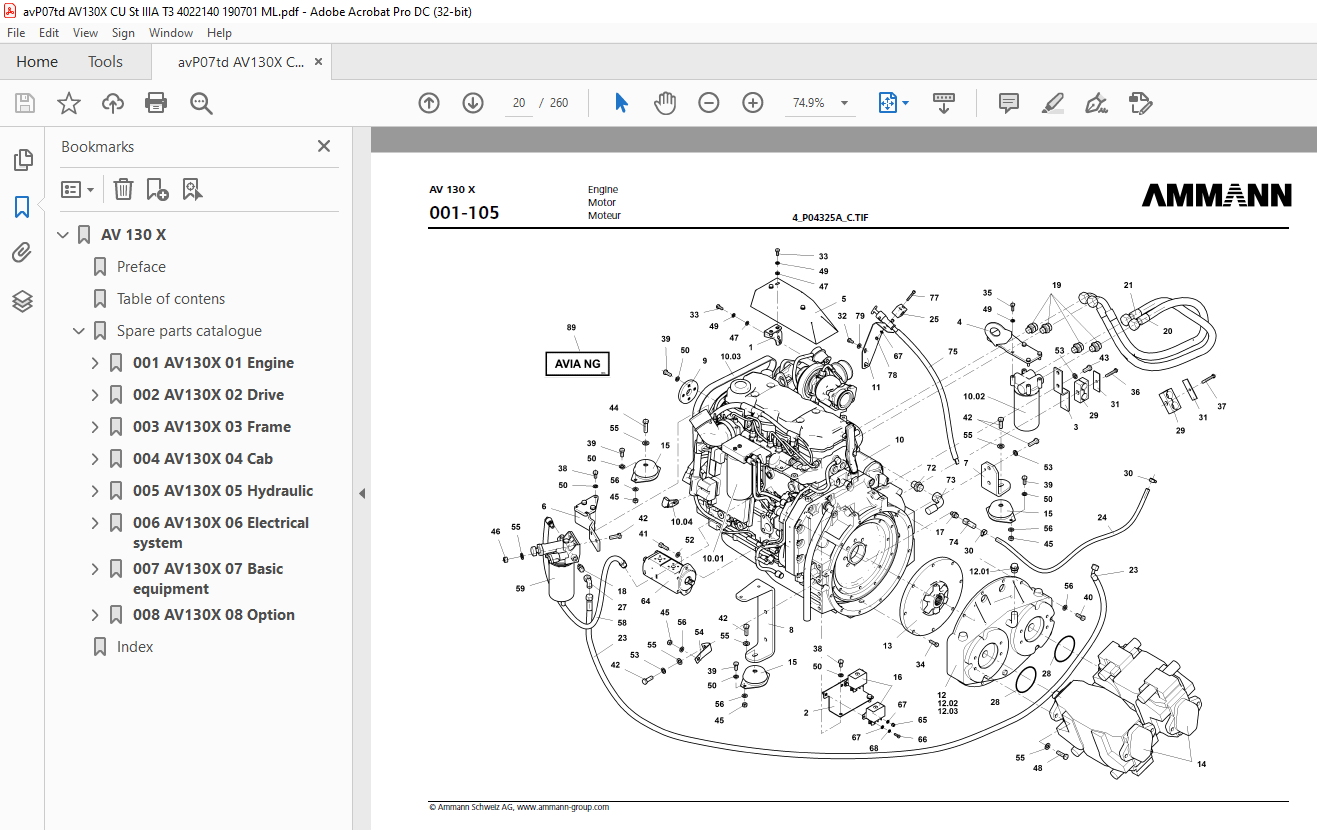This screenshot has height=830, width=1317.
Task: Go to the previous page arrow
Action: pyautogui.click(x=429, y=103)
